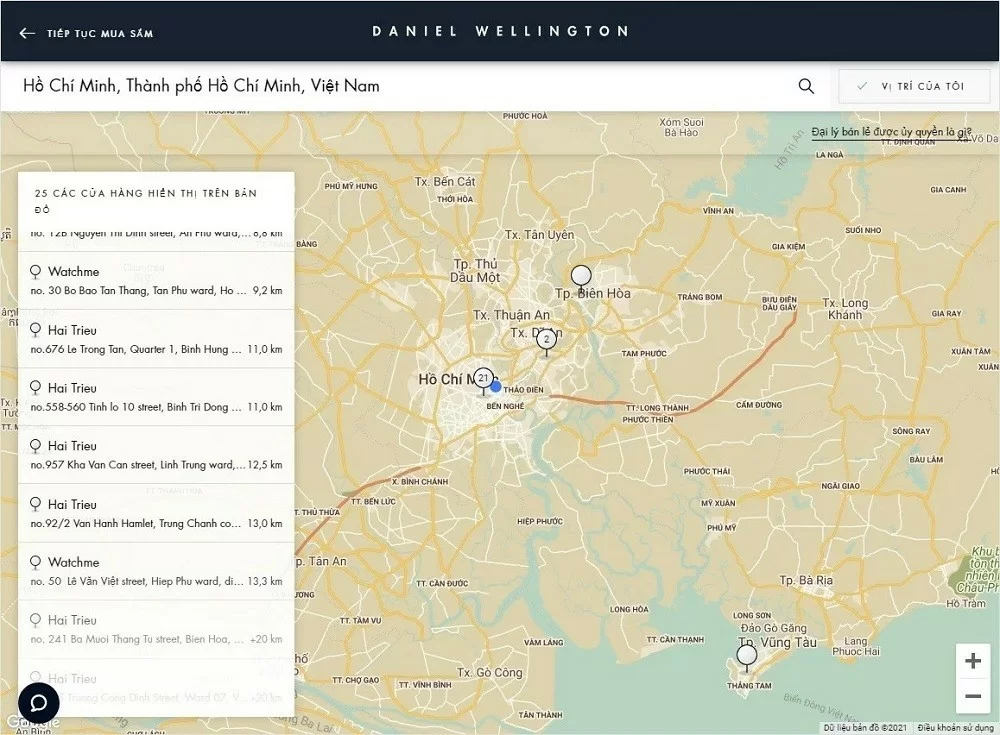This screenshot has height=735, width=1000.
Task: Select Hai Trieu store on Le Trong Tan
Action: 156,339
